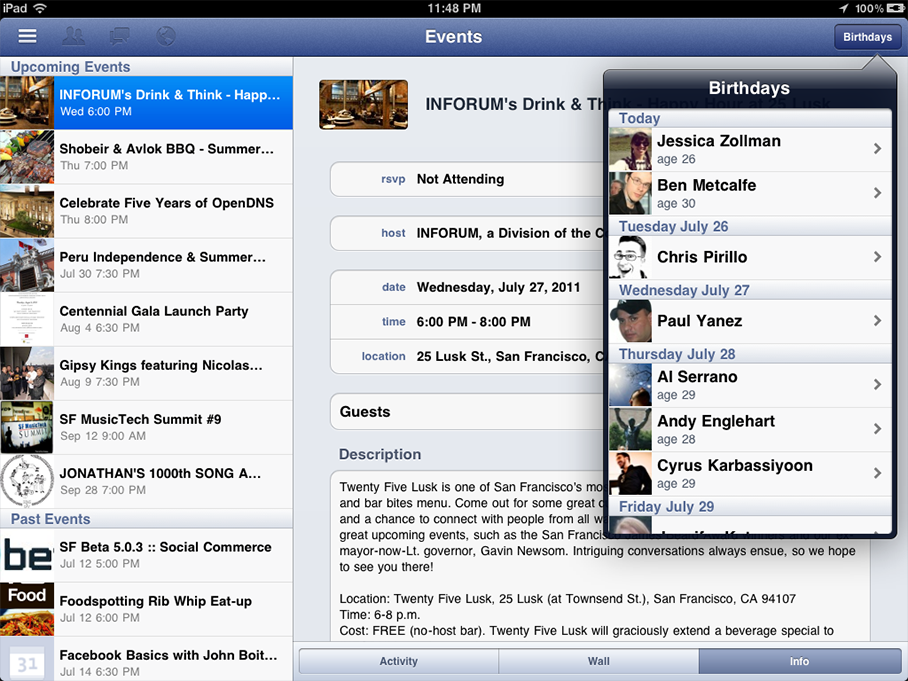Close the Birthdays popover via Birthdays button

[x=867, y=37]
